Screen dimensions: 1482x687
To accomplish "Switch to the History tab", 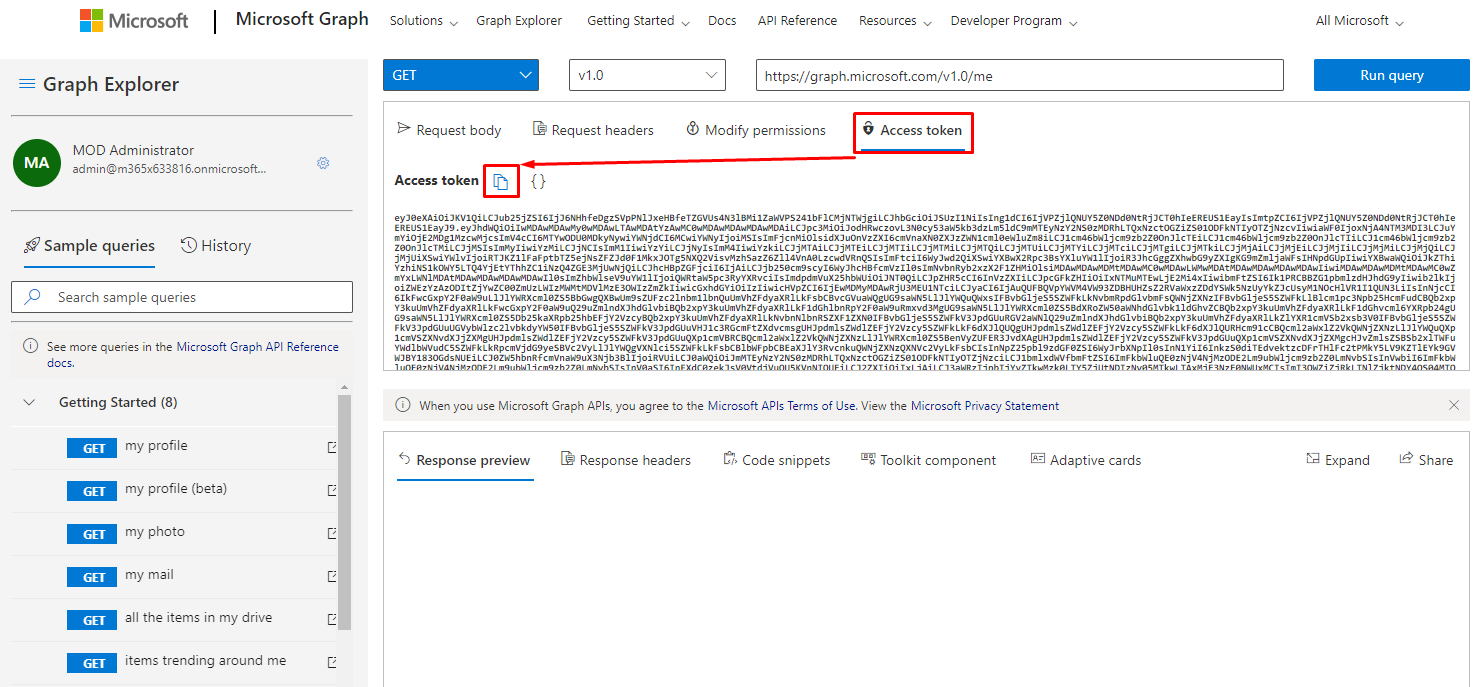I will pyautogui.click(x=216, y=246).
